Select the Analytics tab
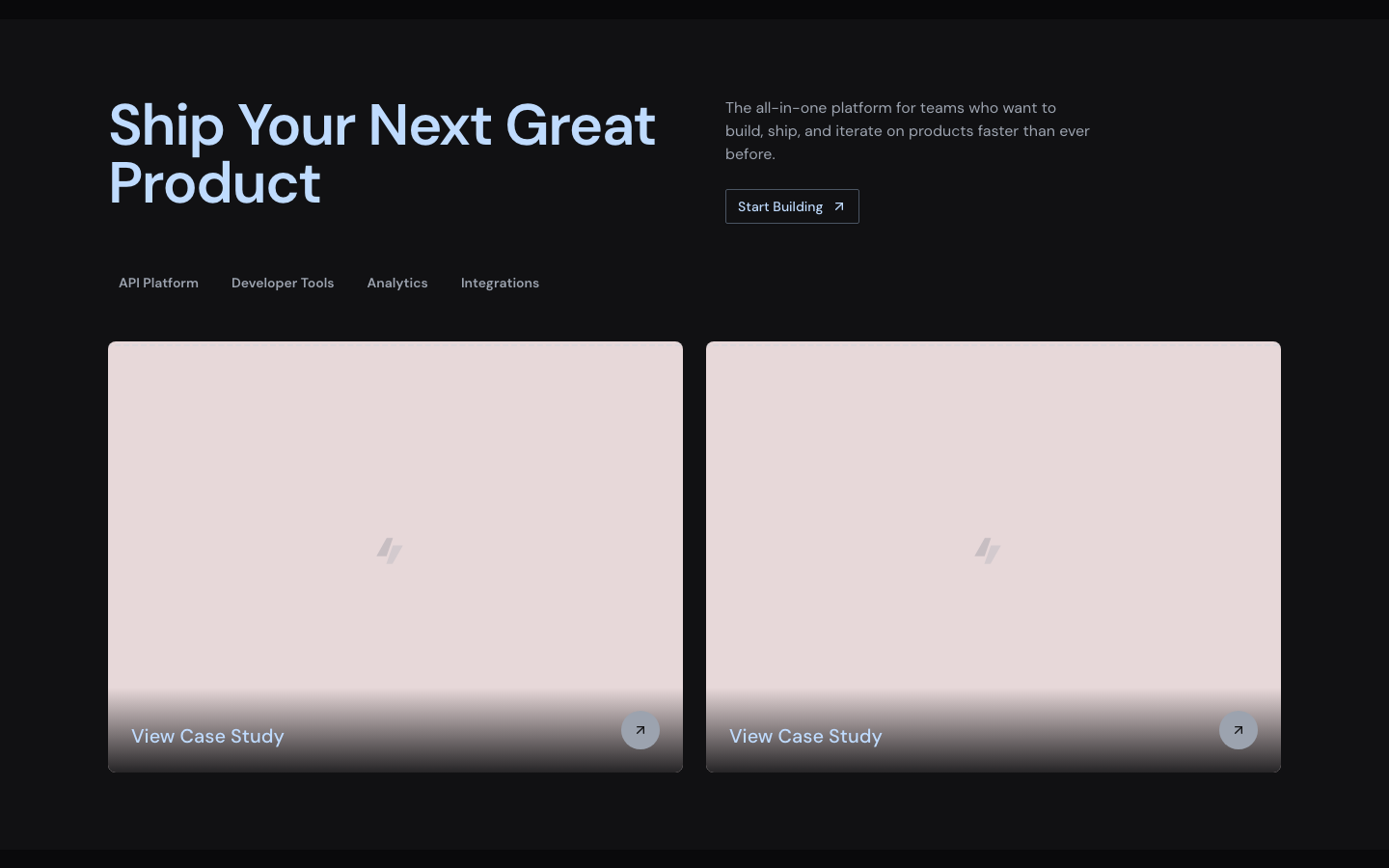Screen dimensions: 1389x868 click(397, 283)
